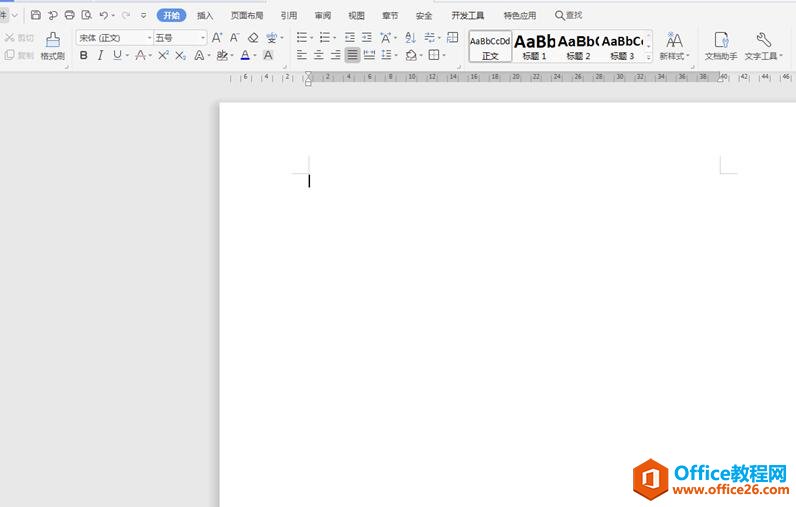Viewport: 796px width, 507px height.
Task: Click the Clear Formatting eraser icon
Action: (253, 38)
